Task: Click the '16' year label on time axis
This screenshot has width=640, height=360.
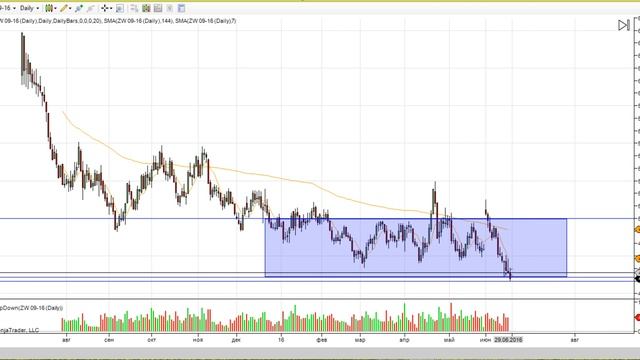Action: (x=281, y=340)
